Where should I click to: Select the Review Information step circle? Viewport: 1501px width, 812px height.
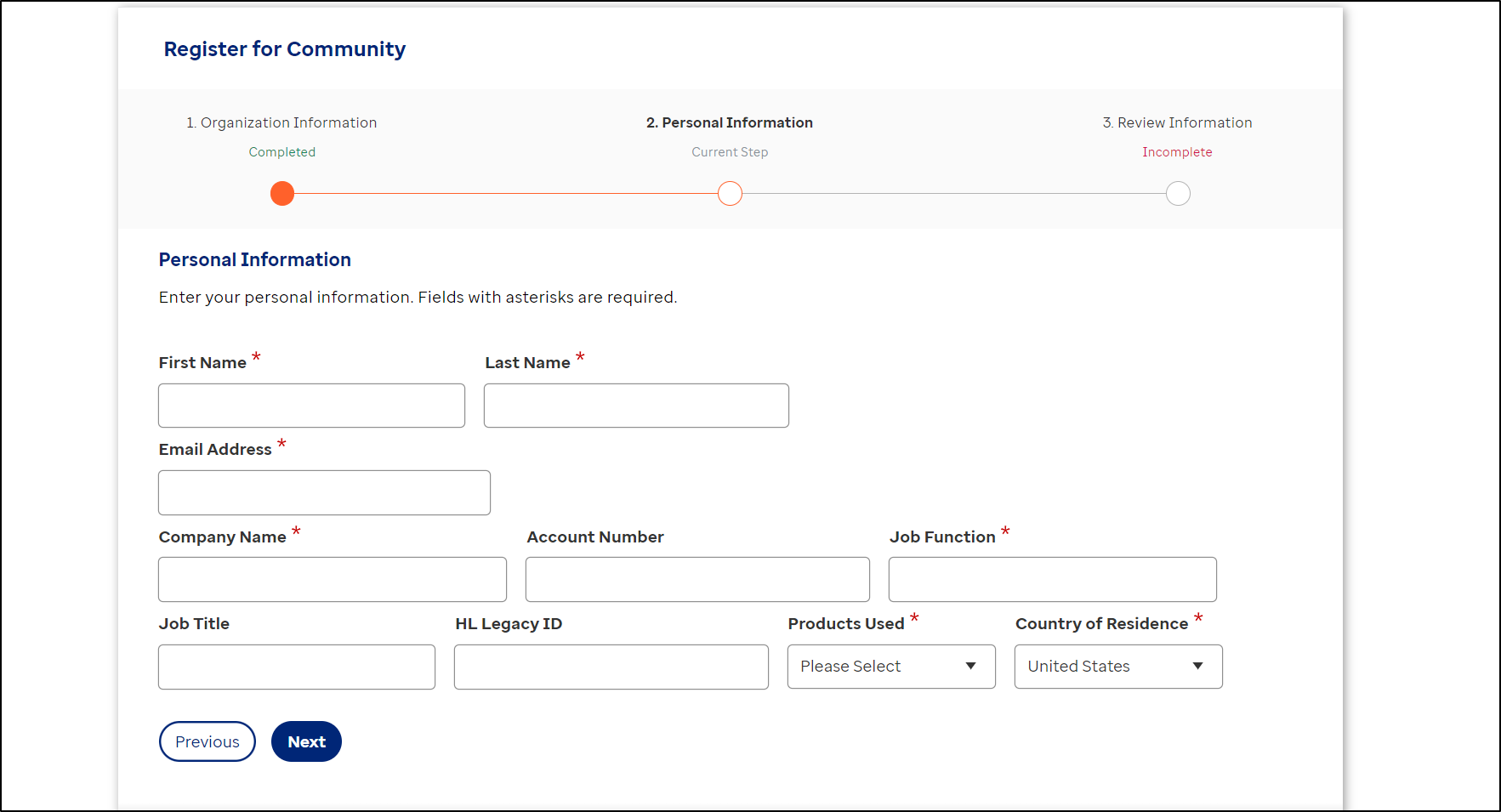[x=1177, y=193]
